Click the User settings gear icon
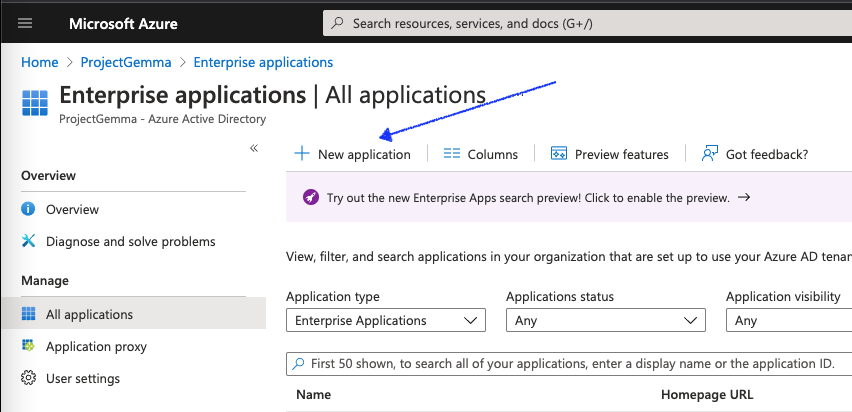 click(x=28, y=378)
